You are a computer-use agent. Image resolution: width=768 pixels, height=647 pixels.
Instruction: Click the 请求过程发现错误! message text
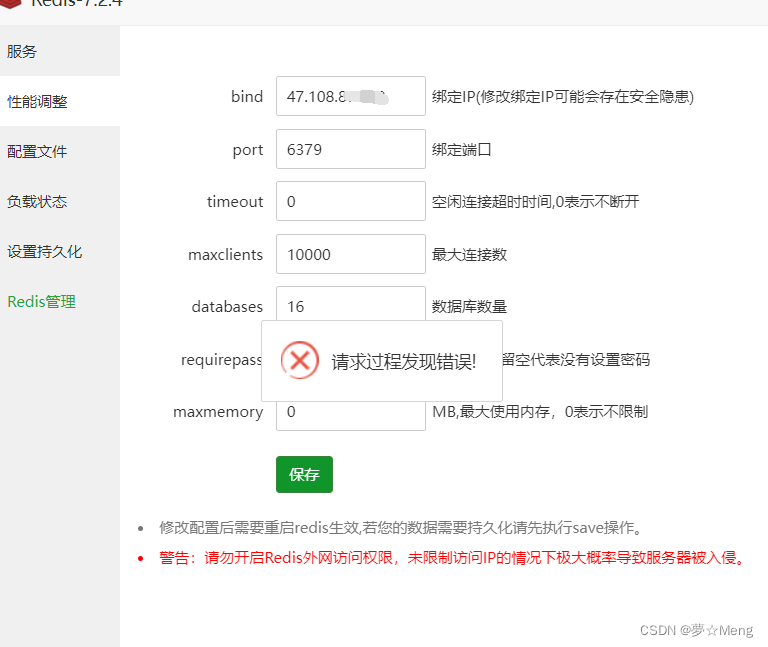(404, 362)
